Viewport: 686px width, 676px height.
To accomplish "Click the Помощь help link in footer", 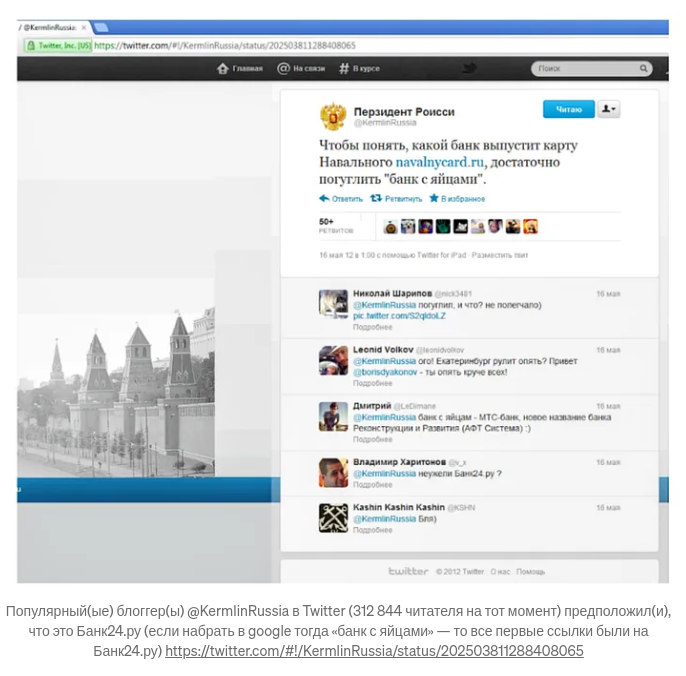I will tap(530, 571).
